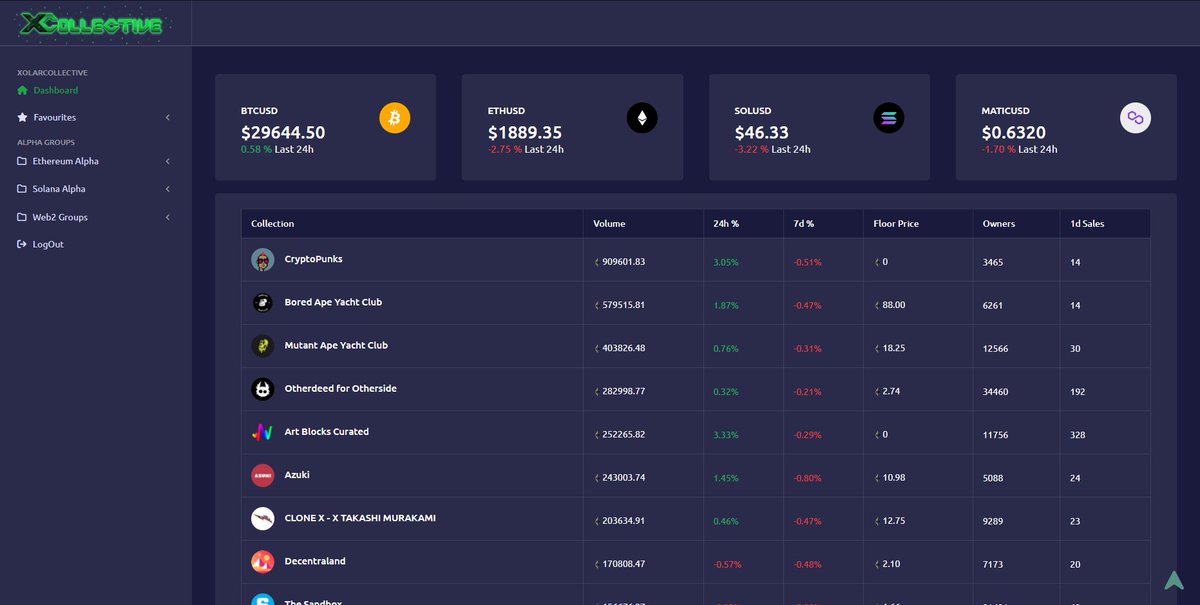Click the Bored Ape Yacht Club avatar

pos(262,303)
